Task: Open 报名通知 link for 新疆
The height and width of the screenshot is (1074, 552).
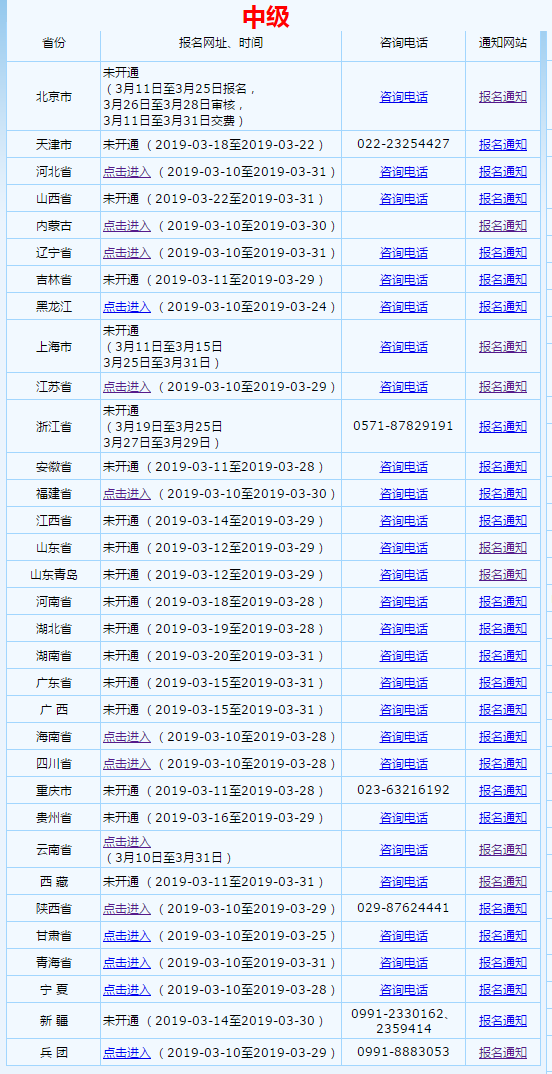Action: (503, 1021)
